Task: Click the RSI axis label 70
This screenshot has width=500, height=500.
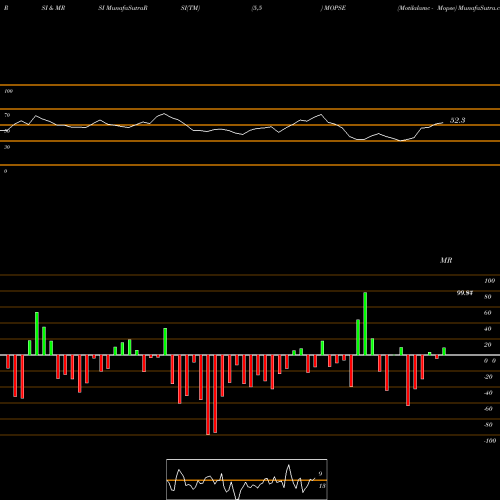Action: coord(7,115)
